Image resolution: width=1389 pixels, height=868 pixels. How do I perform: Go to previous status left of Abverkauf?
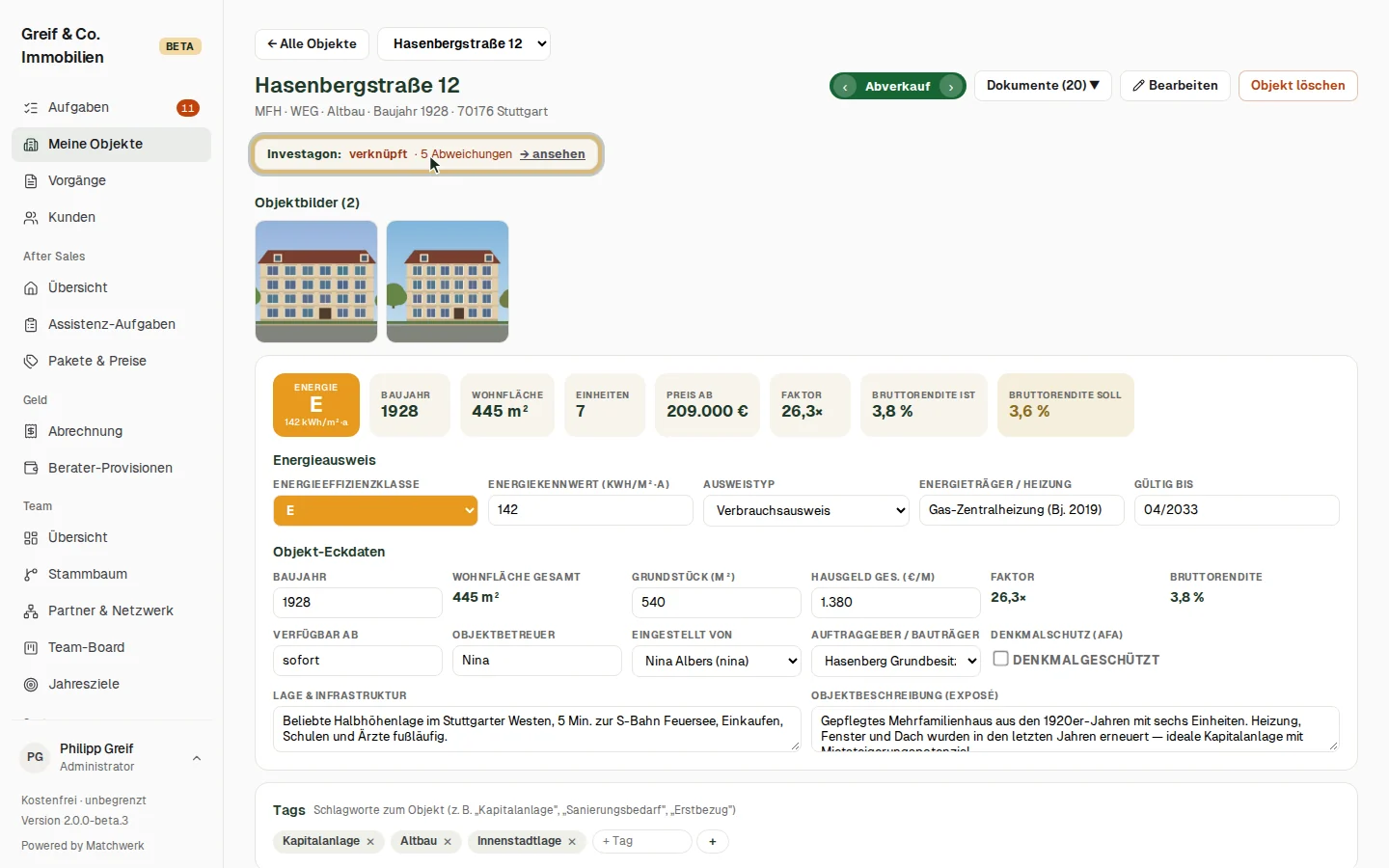click(x=845, y=87)
